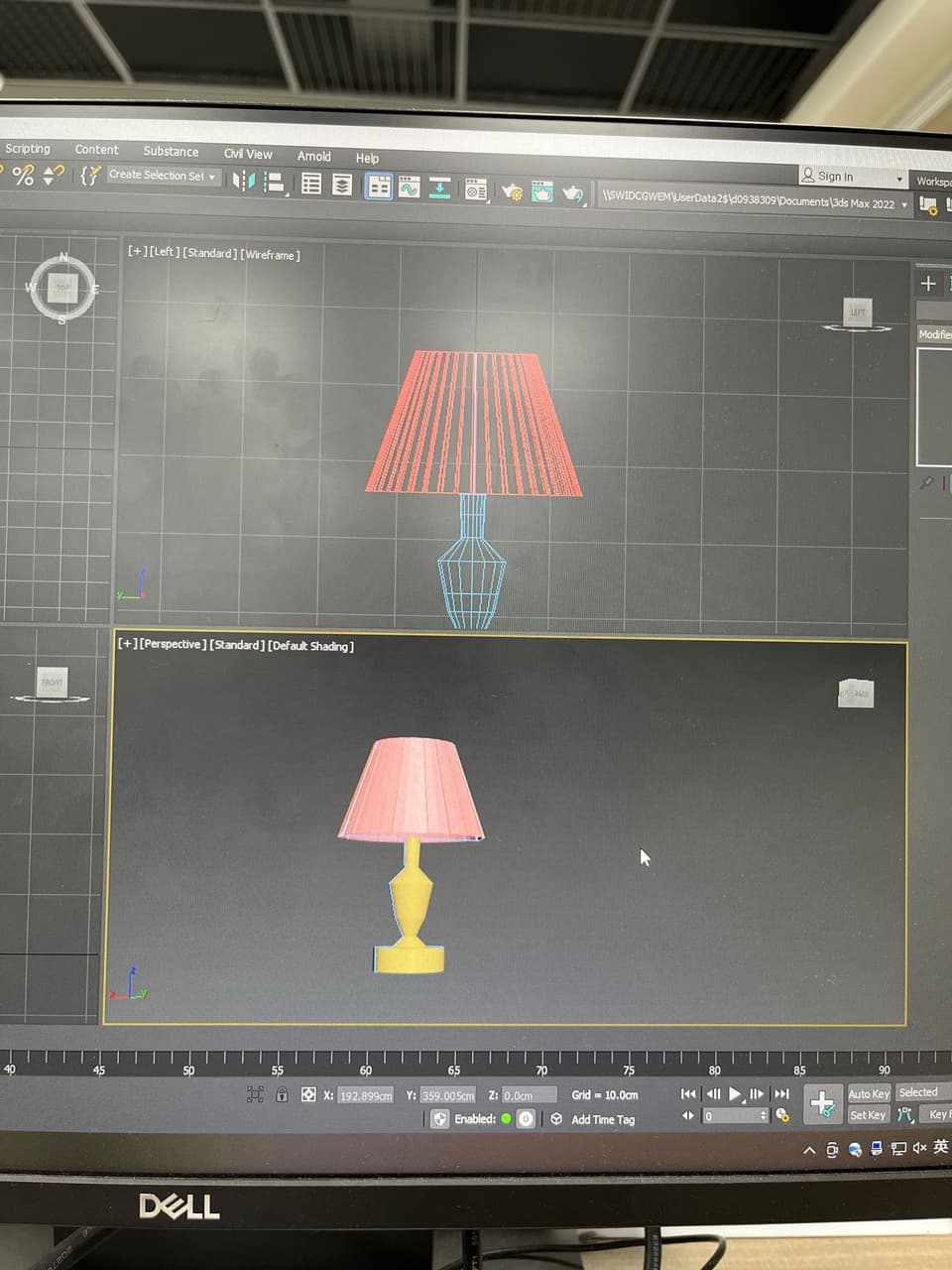
Task: Toggle the green Enabled animation indicator
Action: click(507, 1119)
